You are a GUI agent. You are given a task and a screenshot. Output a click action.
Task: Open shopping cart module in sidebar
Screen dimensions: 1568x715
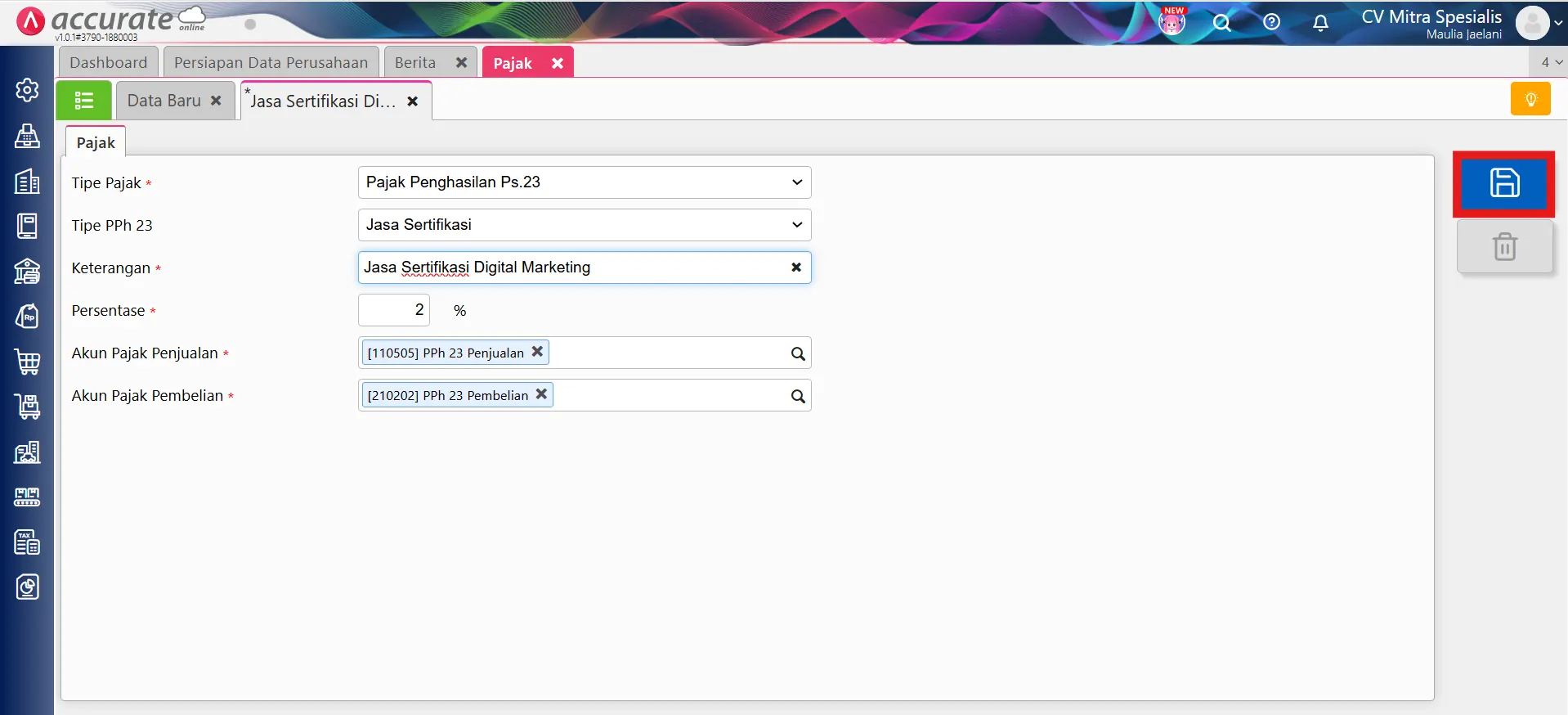tap(27, 362)
